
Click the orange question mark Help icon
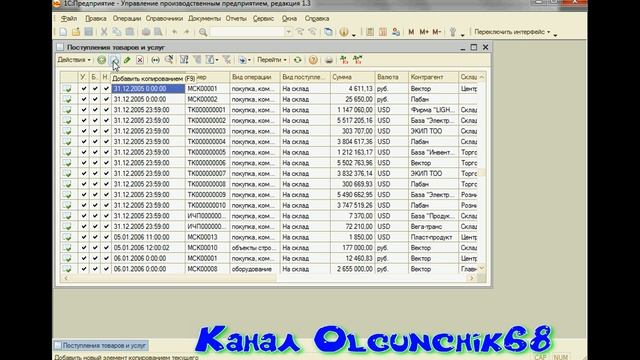pyautogui.click(x=313, y=60)
